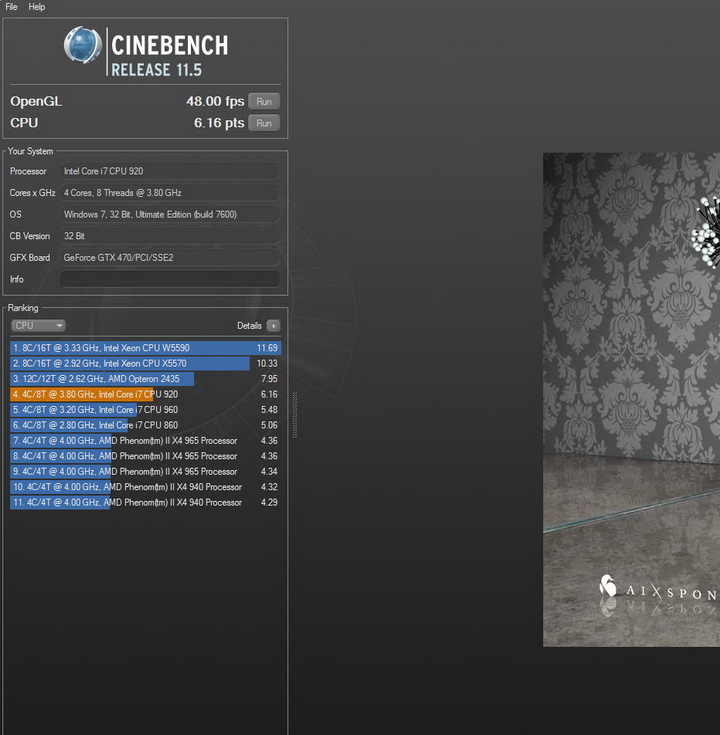Click the empty Info input field

tap(170, 279)
